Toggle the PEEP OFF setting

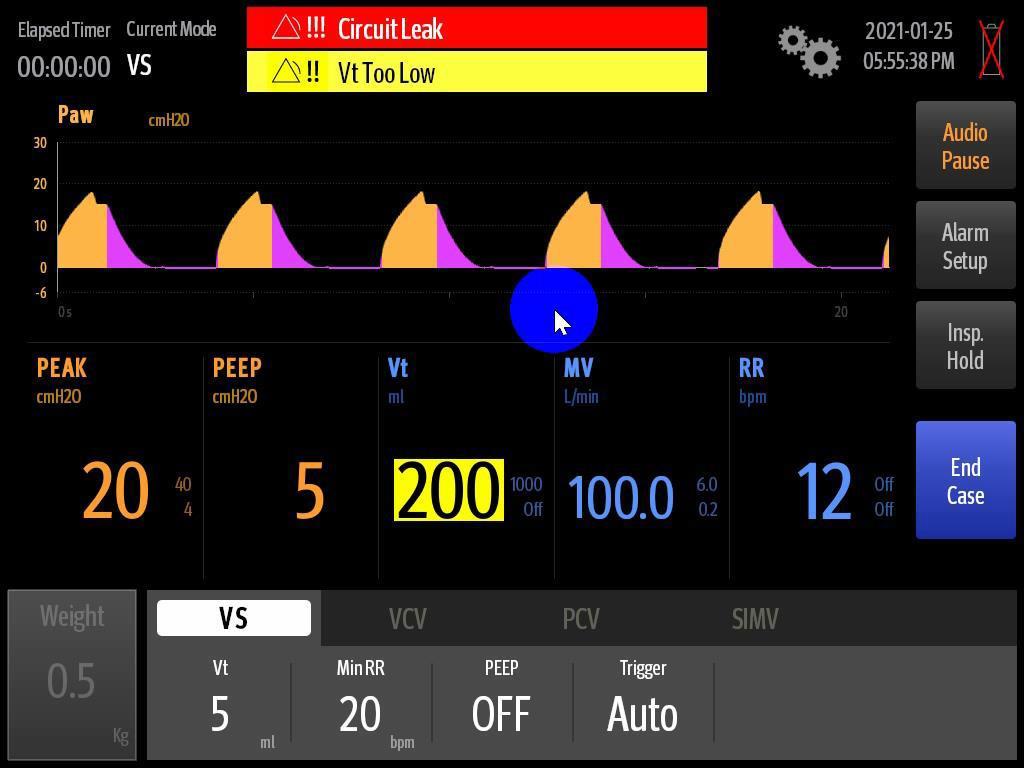point(502,705)
